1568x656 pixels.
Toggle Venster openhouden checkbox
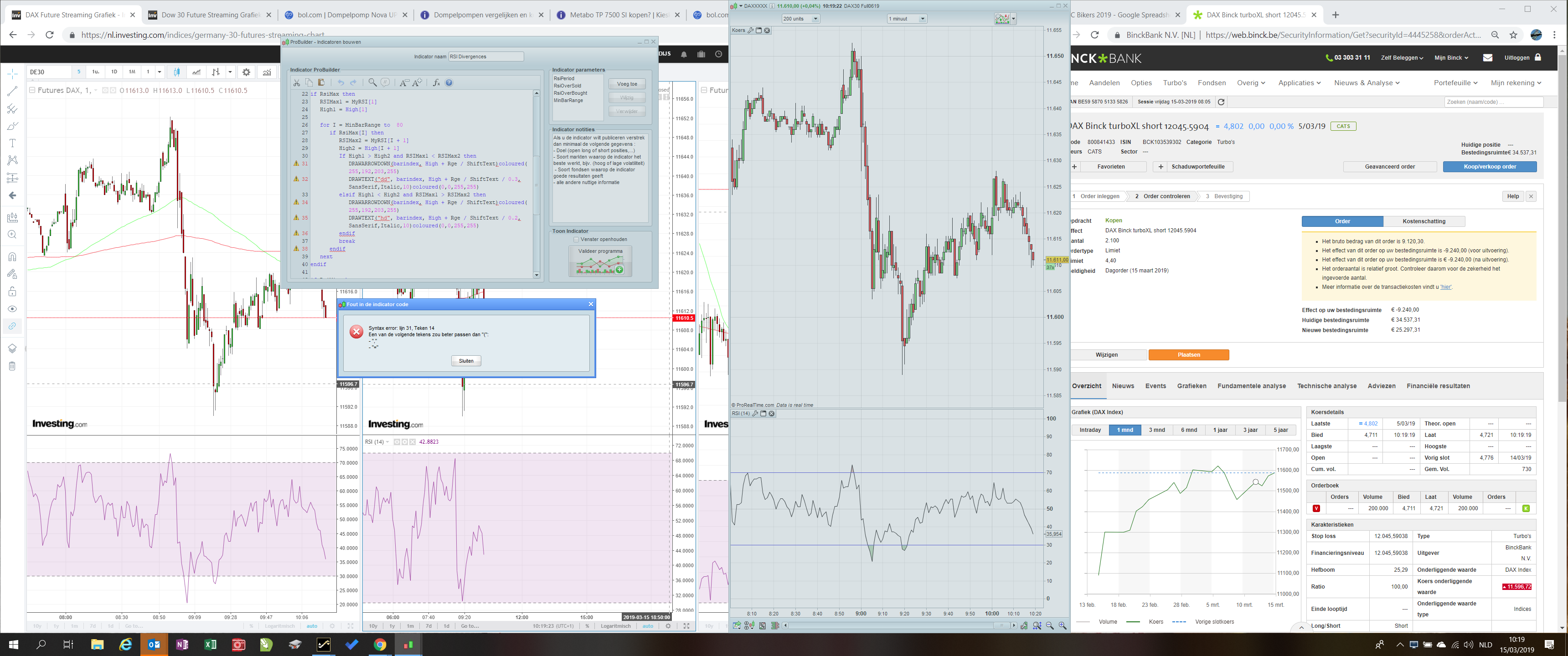click(x=576, y=239)
